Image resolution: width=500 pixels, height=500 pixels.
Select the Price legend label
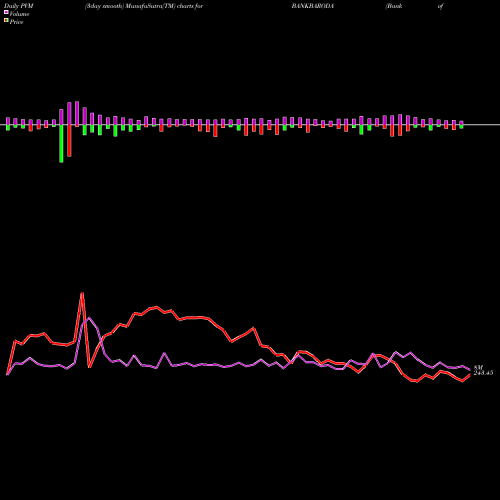(16, 22)
